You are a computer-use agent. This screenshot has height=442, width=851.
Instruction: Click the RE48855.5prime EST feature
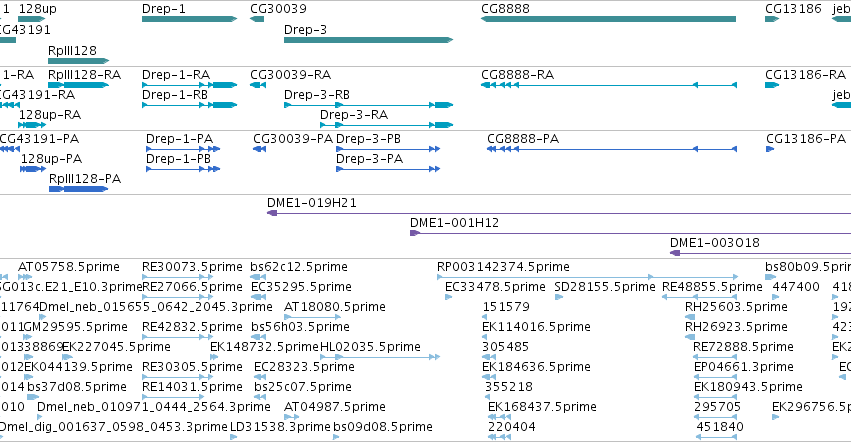click(700, 297)
